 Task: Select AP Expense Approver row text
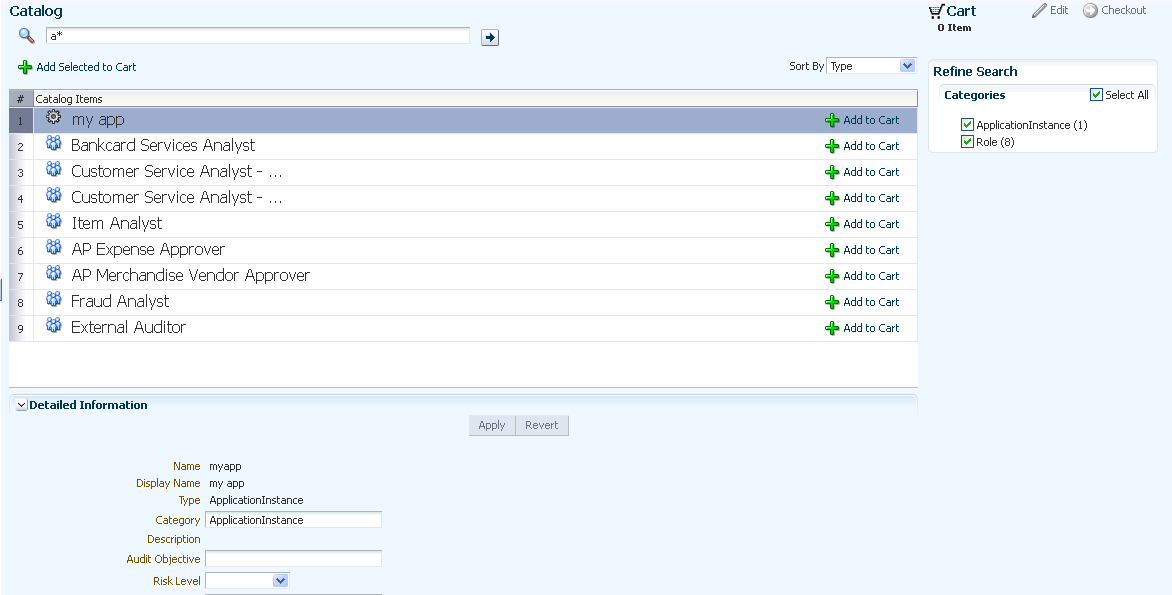tap(148, 249)
